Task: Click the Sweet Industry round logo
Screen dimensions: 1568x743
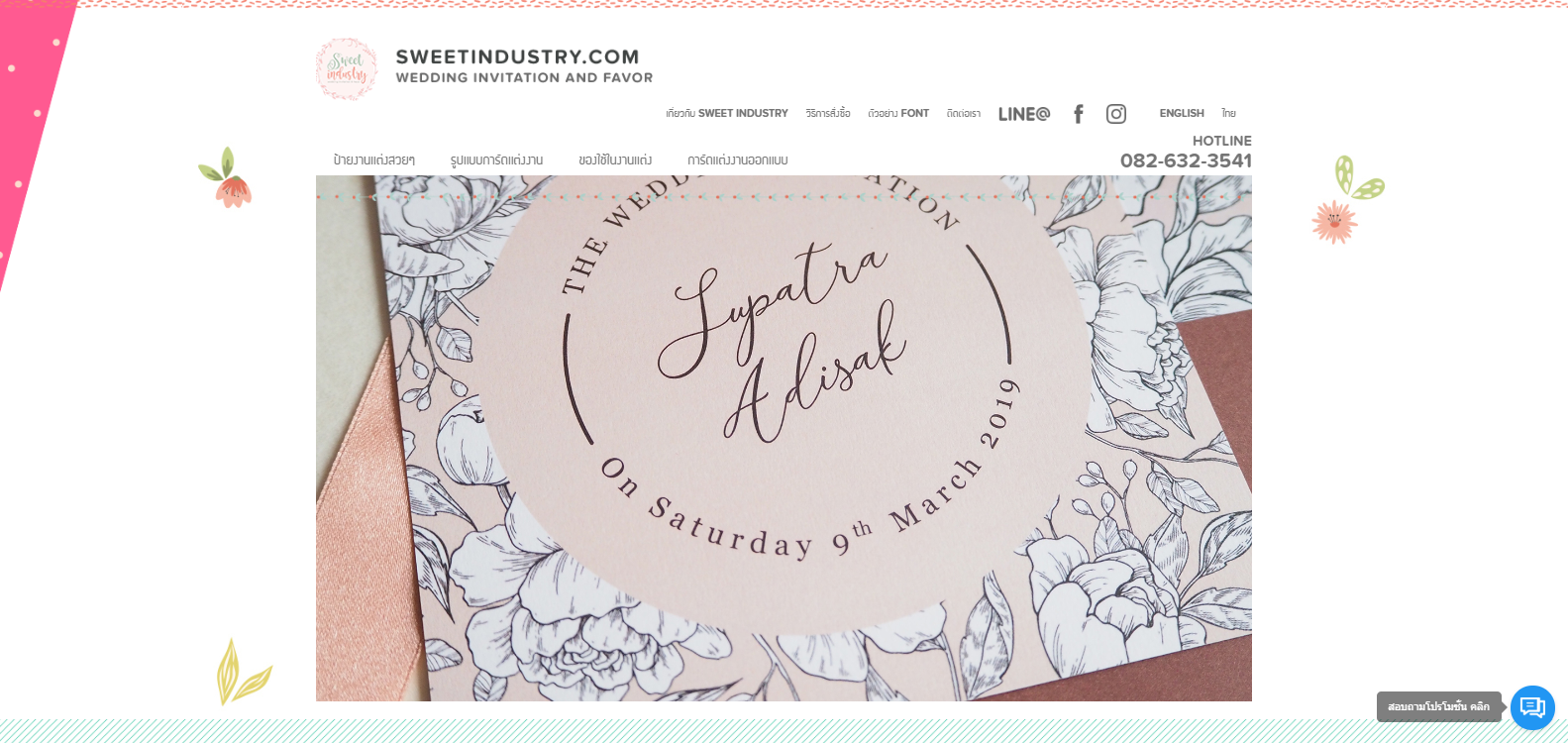Action: pos(347,69)
